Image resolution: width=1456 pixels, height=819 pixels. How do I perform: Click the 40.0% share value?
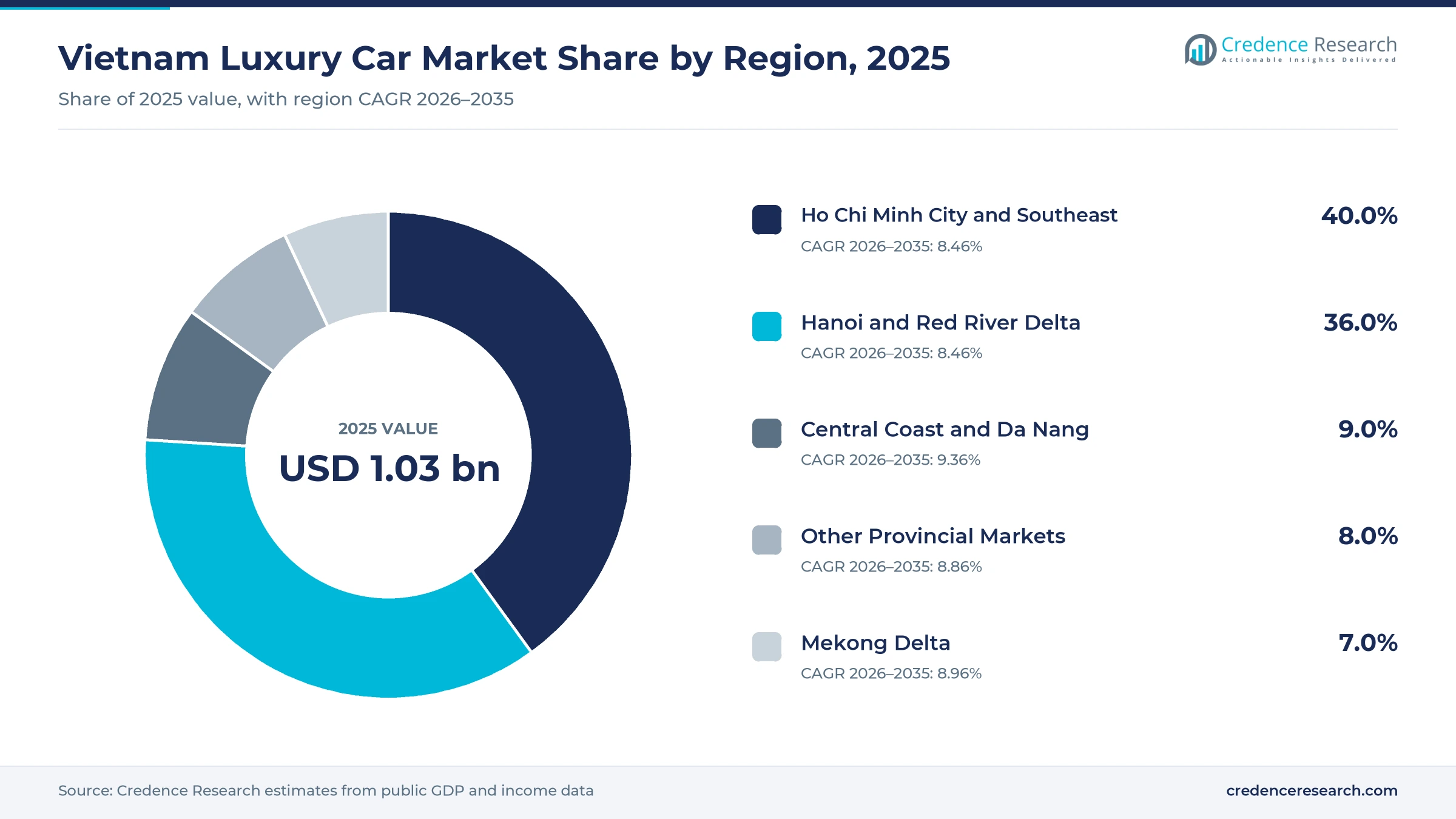[1360, 216]
